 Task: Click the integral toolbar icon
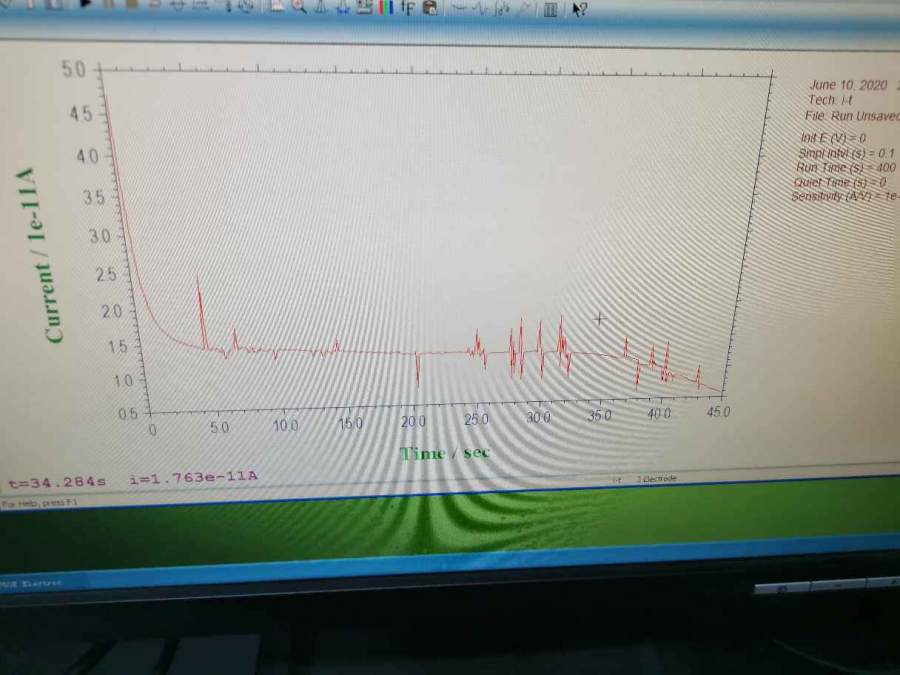pos(502,9)
